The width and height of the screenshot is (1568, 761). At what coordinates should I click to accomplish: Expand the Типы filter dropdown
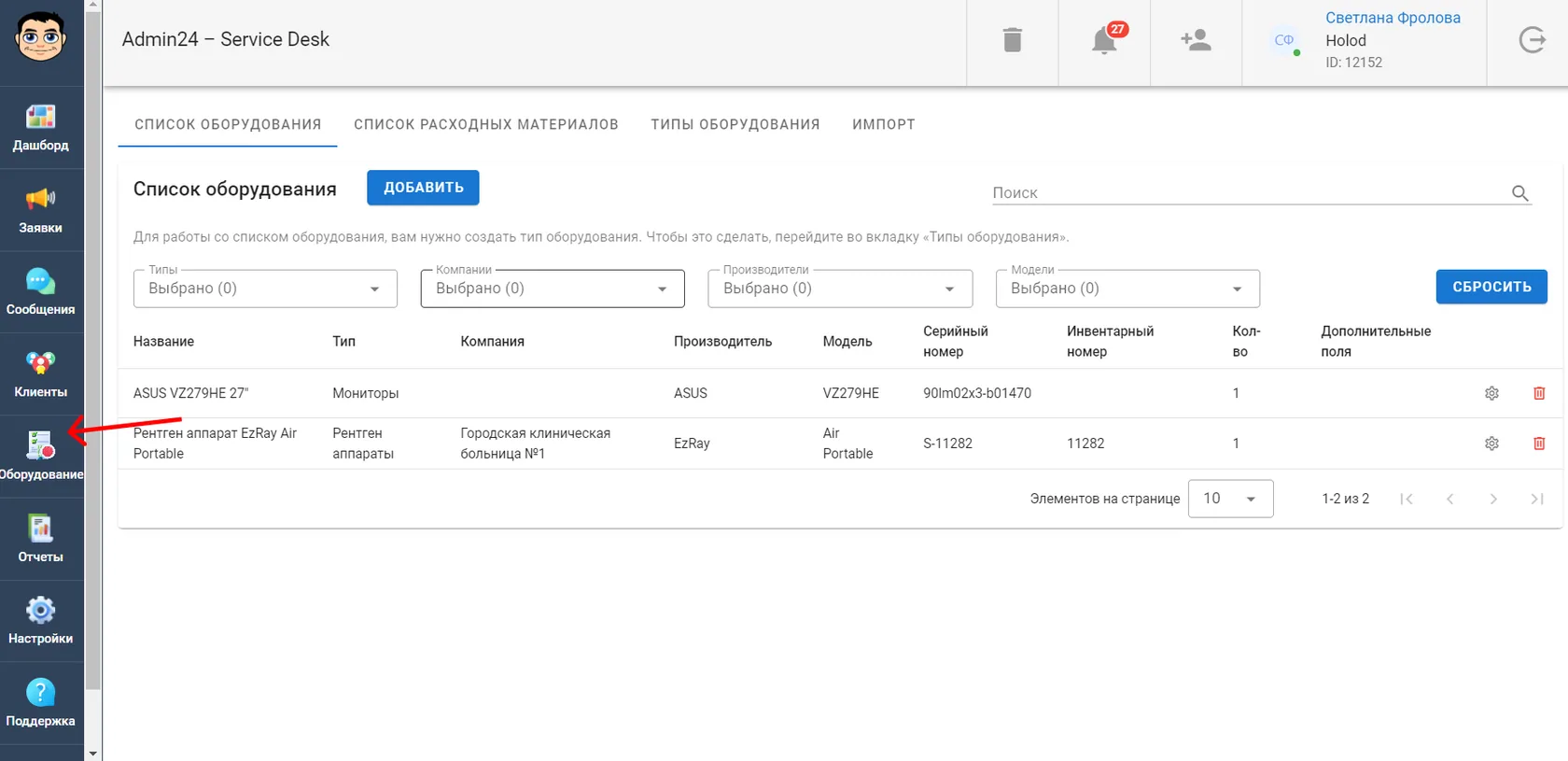(x=265, y=289)
